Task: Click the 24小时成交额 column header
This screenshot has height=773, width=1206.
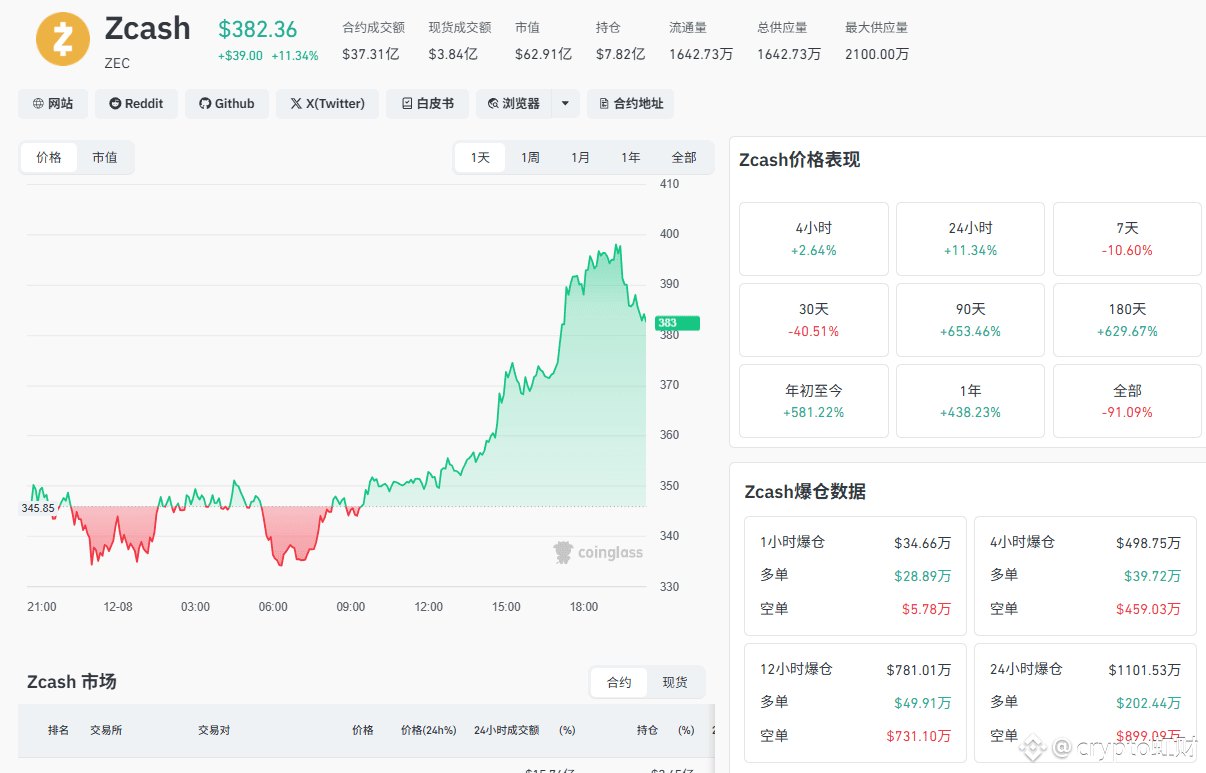Action: 506,730
